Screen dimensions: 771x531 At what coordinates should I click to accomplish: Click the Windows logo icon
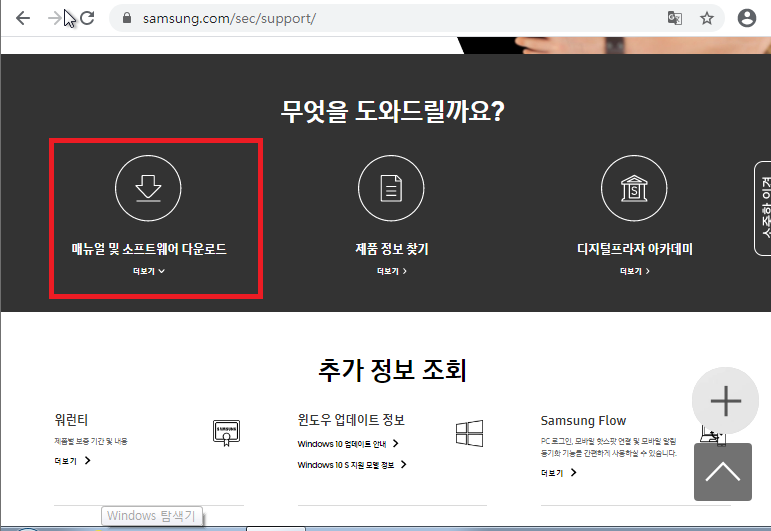coord(469,432)
